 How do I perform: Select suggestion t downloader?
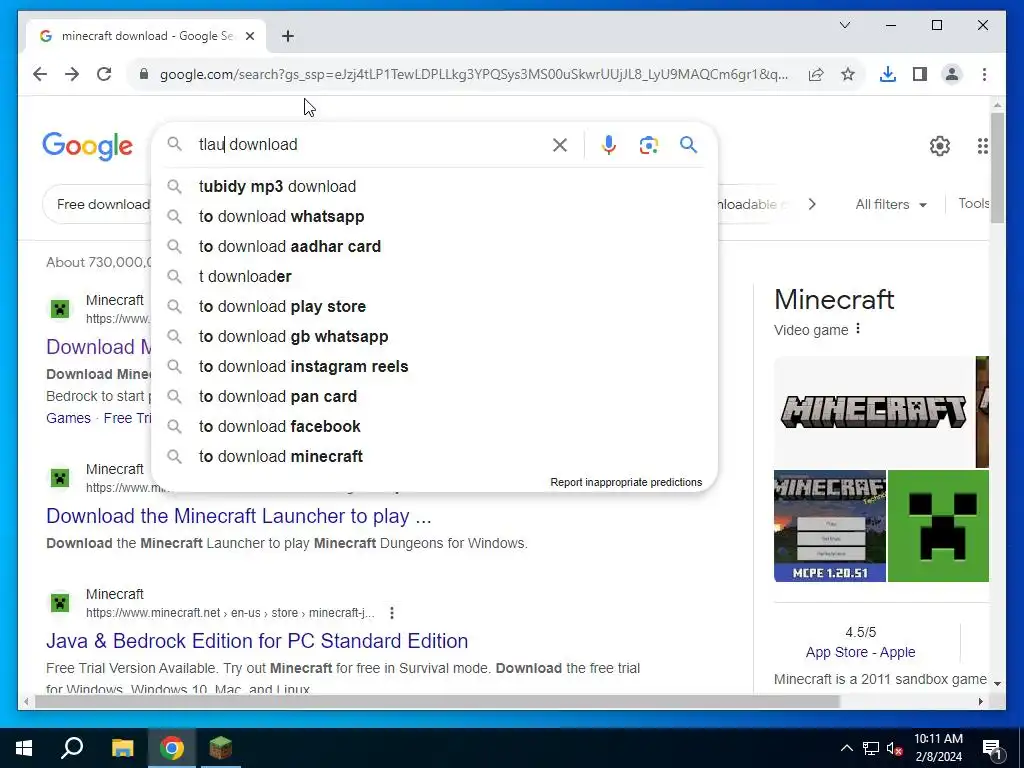pyautogui.click(x=434, y=277)
